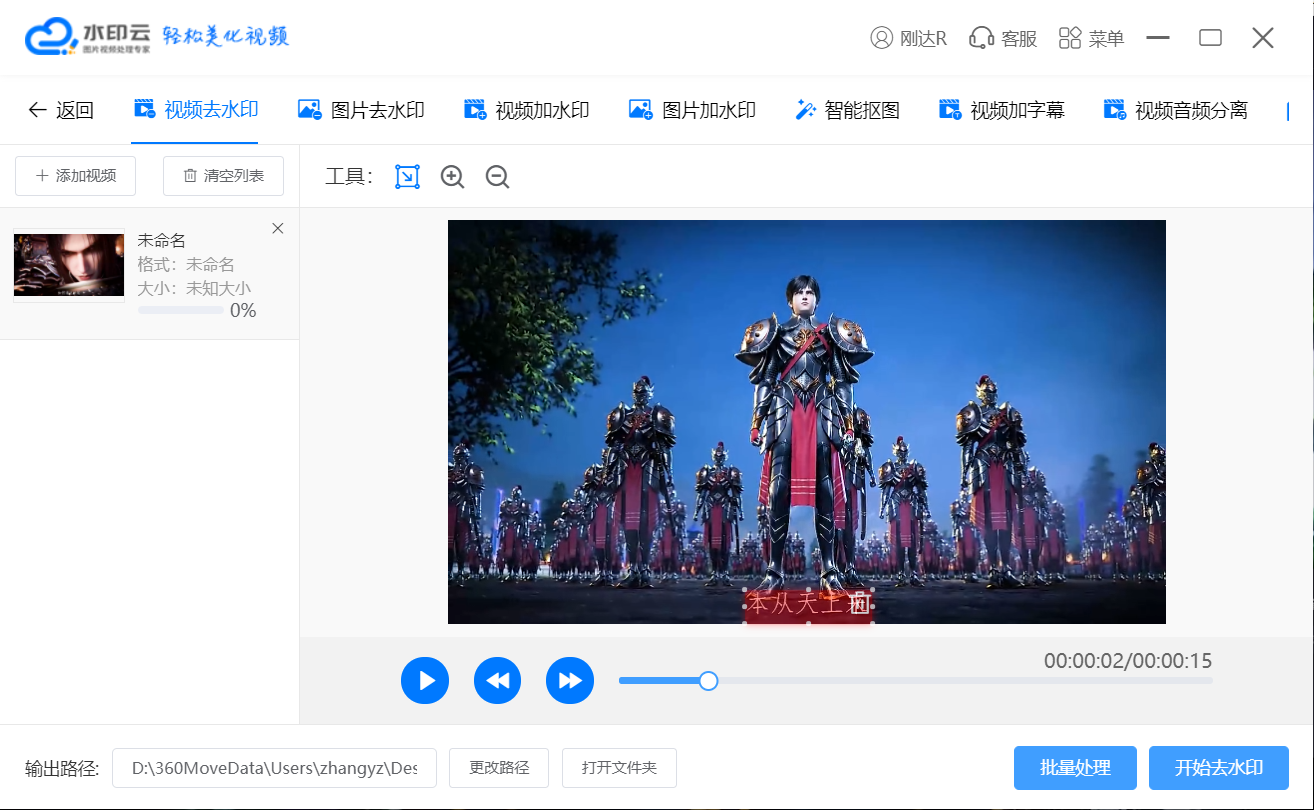Click the 开始去水印 button
The height and width of the screenshot is (810, 1314).
point(1219,768)
